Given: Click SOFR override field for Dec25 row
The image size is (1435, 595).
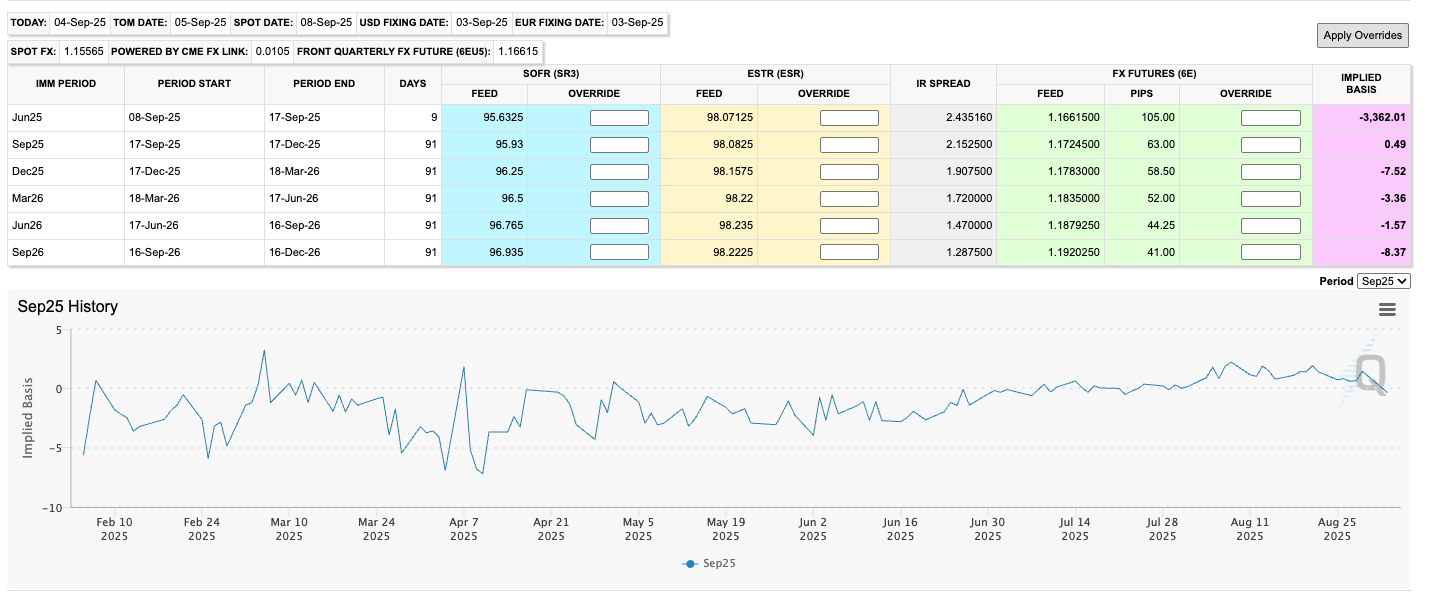Looking at the screenshot, I should pos(619,172).
